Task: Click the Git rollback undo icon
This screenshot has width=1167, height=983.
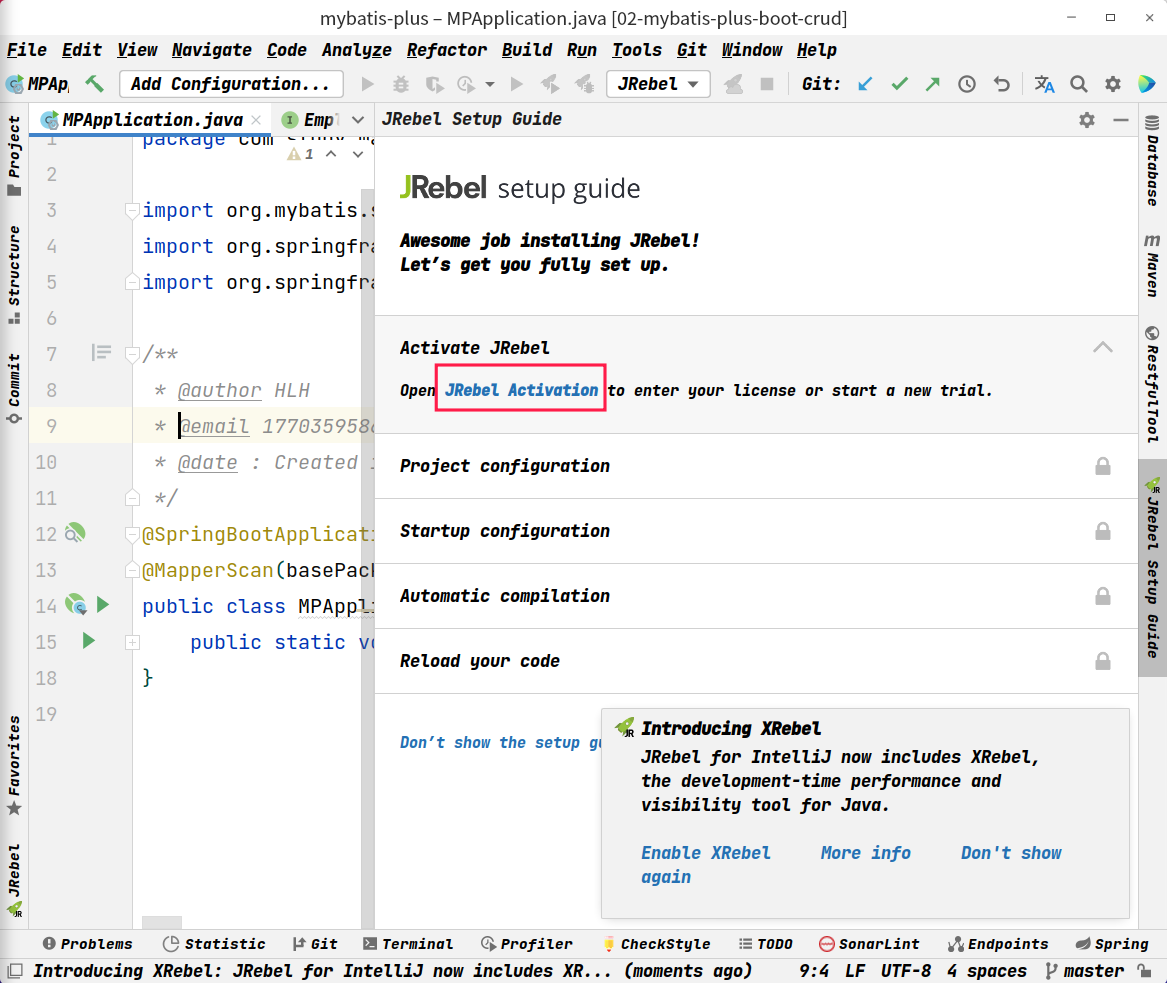Action: tap(1002, 84)
